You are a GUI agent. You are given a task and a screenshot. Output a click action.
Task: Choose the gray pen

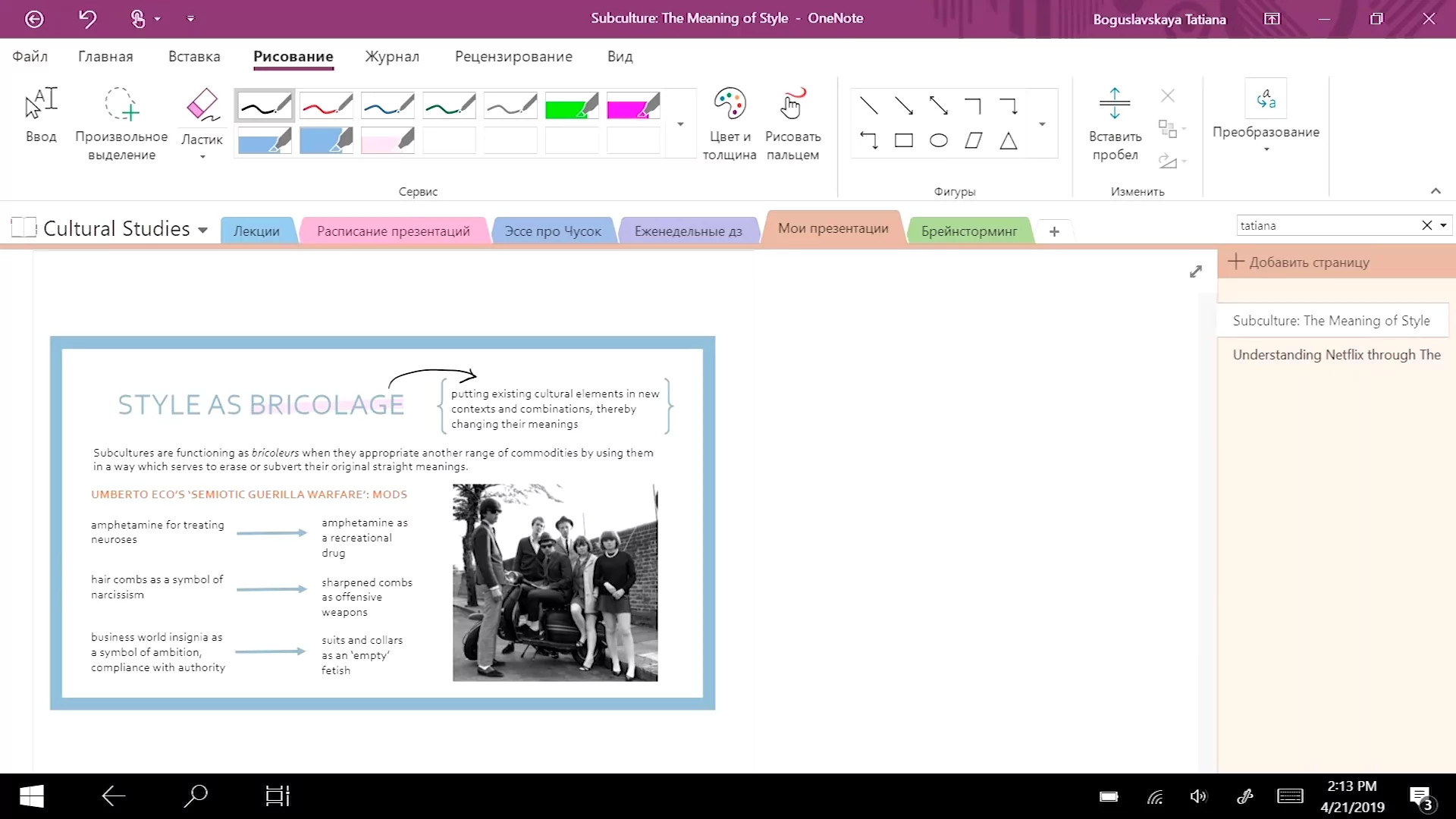(x=510, y=105)
